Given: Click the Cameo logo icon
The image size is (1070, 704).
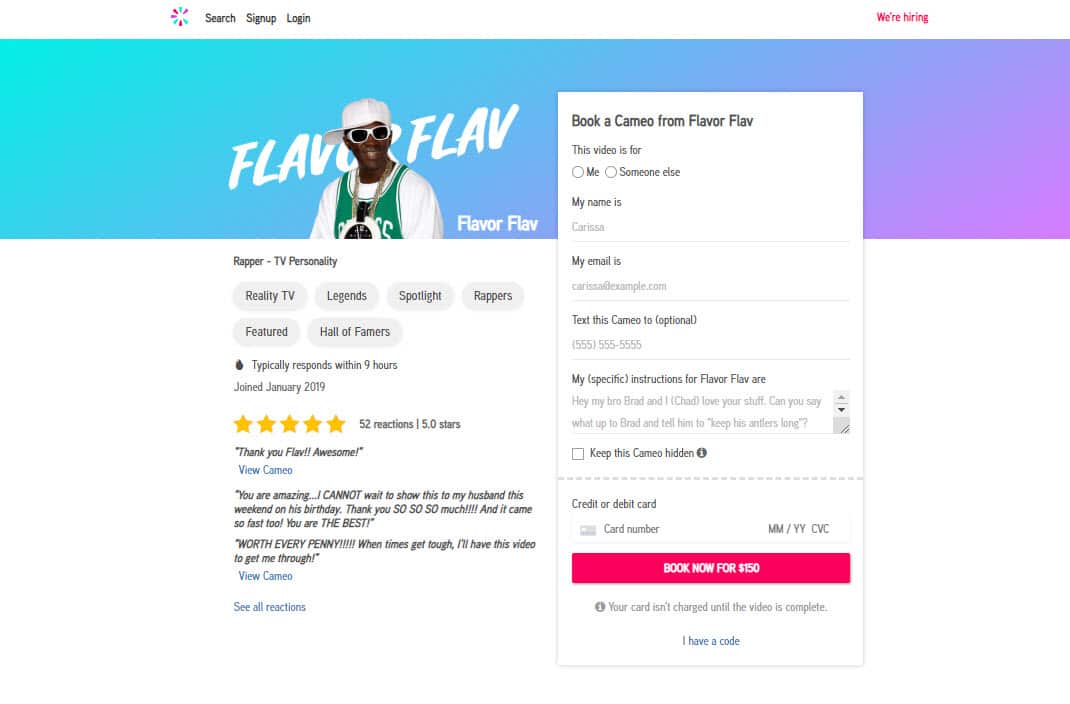Looking at the screenshot, I should pos(180,17).
